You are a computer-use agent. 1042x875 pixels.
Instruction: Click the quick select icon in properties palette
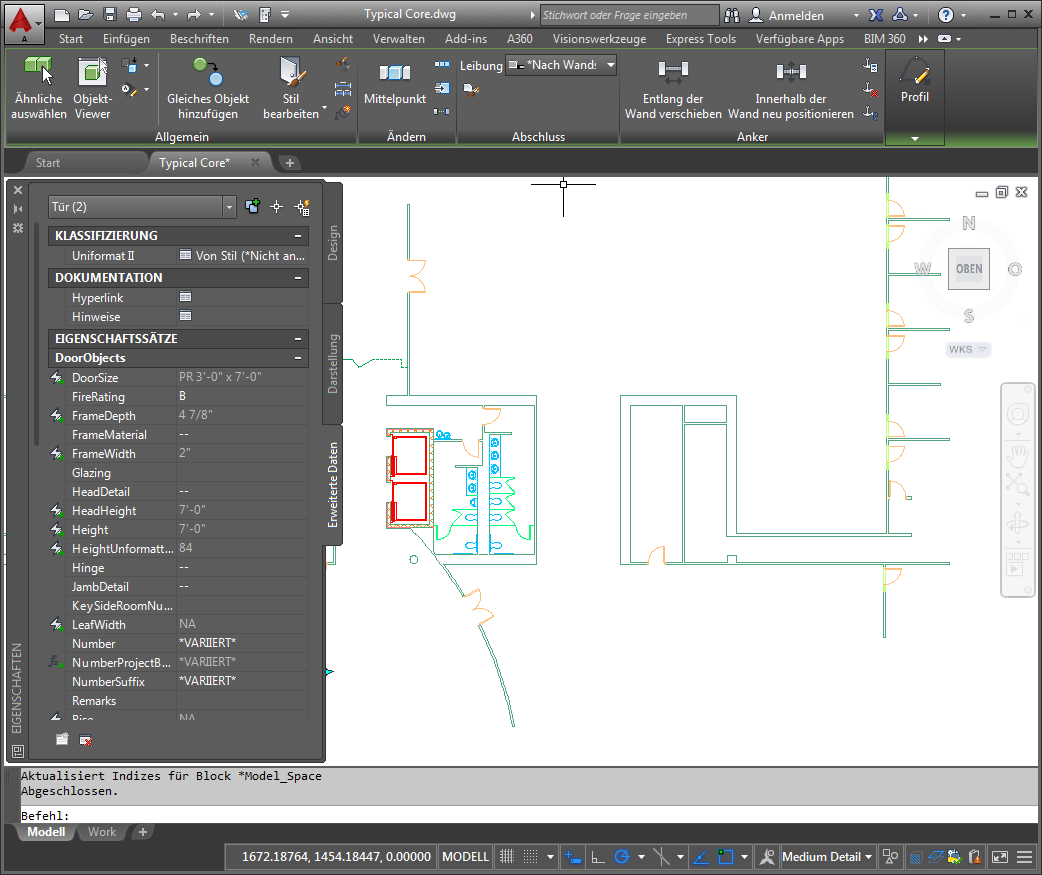click(302, 207)
